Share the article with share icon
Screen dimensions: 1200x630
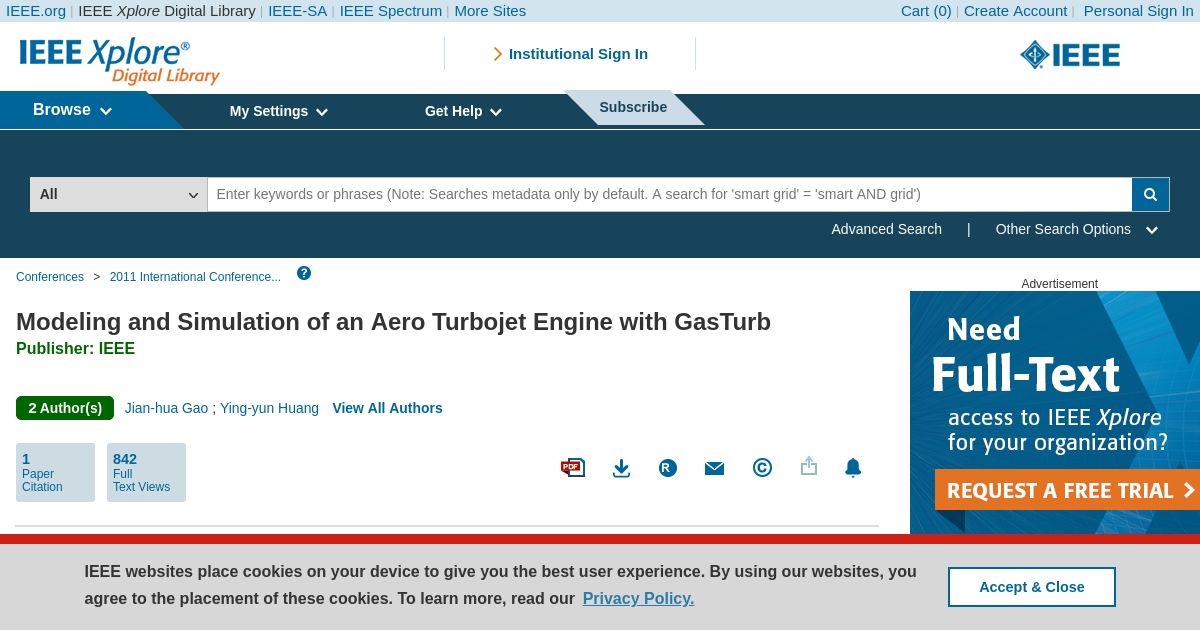click(809, 466)
